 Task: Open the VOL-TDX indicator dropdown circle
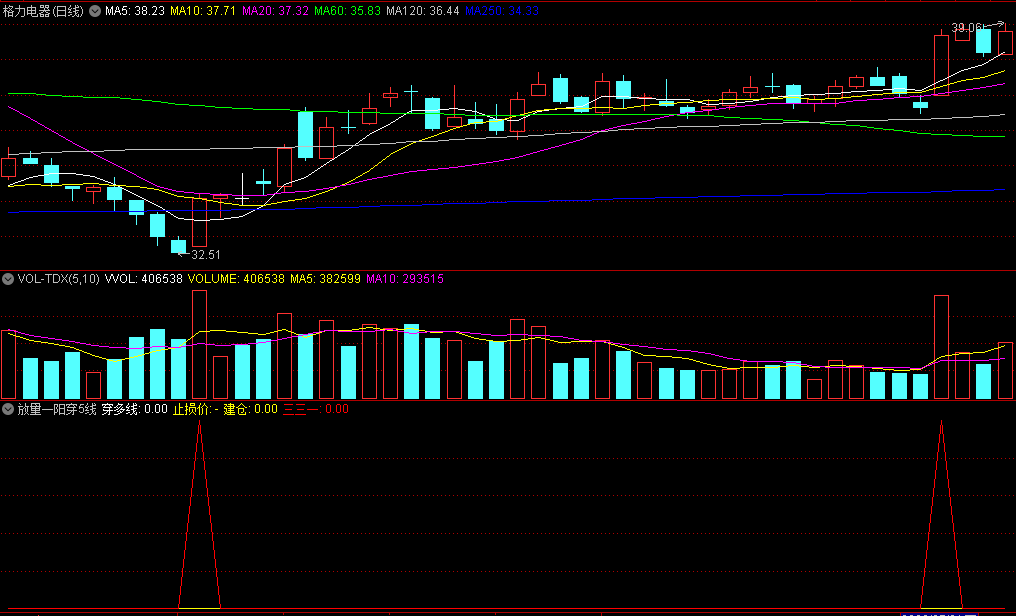tap(8, 279)
